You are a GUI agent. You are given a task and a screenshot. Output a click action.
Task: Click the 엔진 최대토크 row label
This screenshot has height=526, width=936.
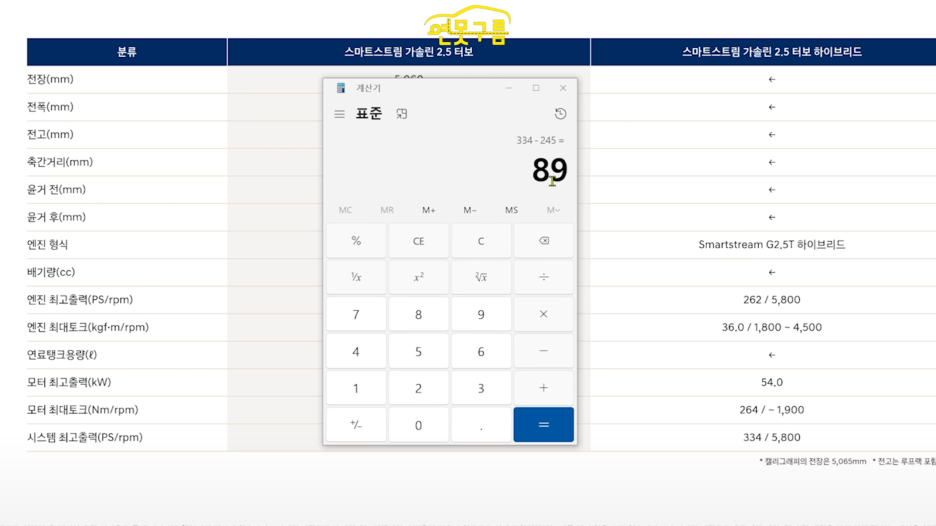point(88,327)
